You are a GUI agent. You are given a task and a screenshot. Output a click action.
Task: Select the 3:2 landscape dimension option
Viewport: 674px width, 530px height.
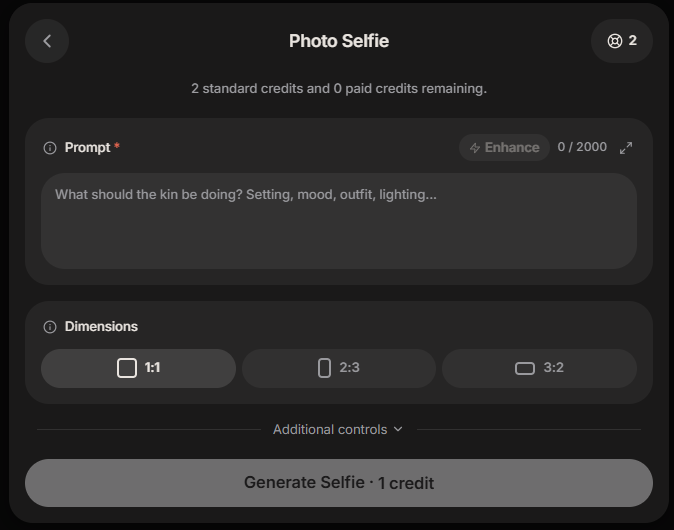coord(539,368)
